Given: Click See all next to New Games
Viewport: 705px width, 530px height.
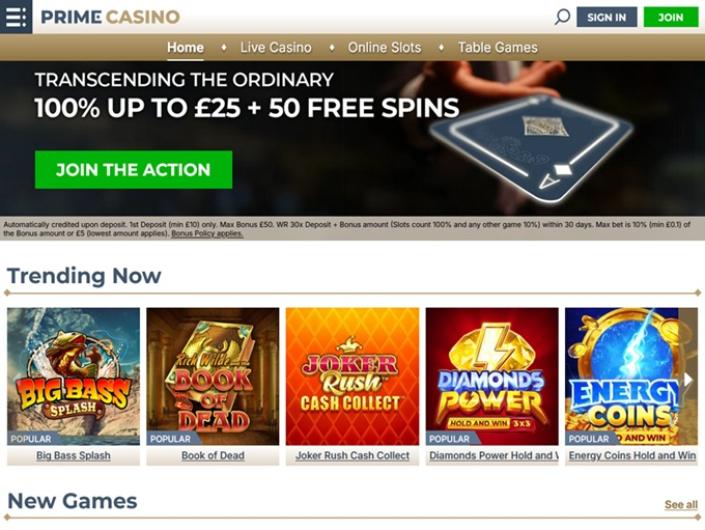Looking at the screenshot, I should click(x=681, y=504).
